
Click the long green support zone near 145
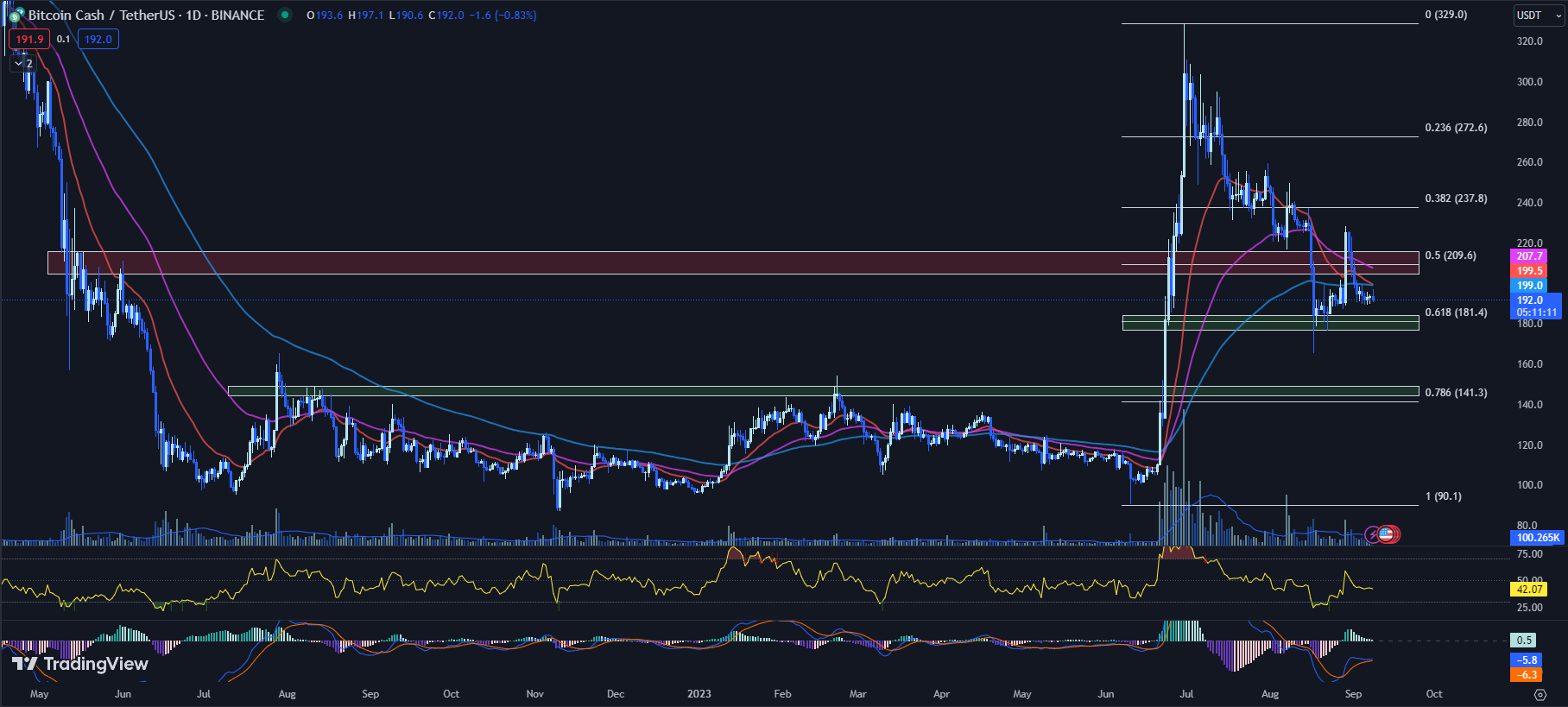(823, 391)
